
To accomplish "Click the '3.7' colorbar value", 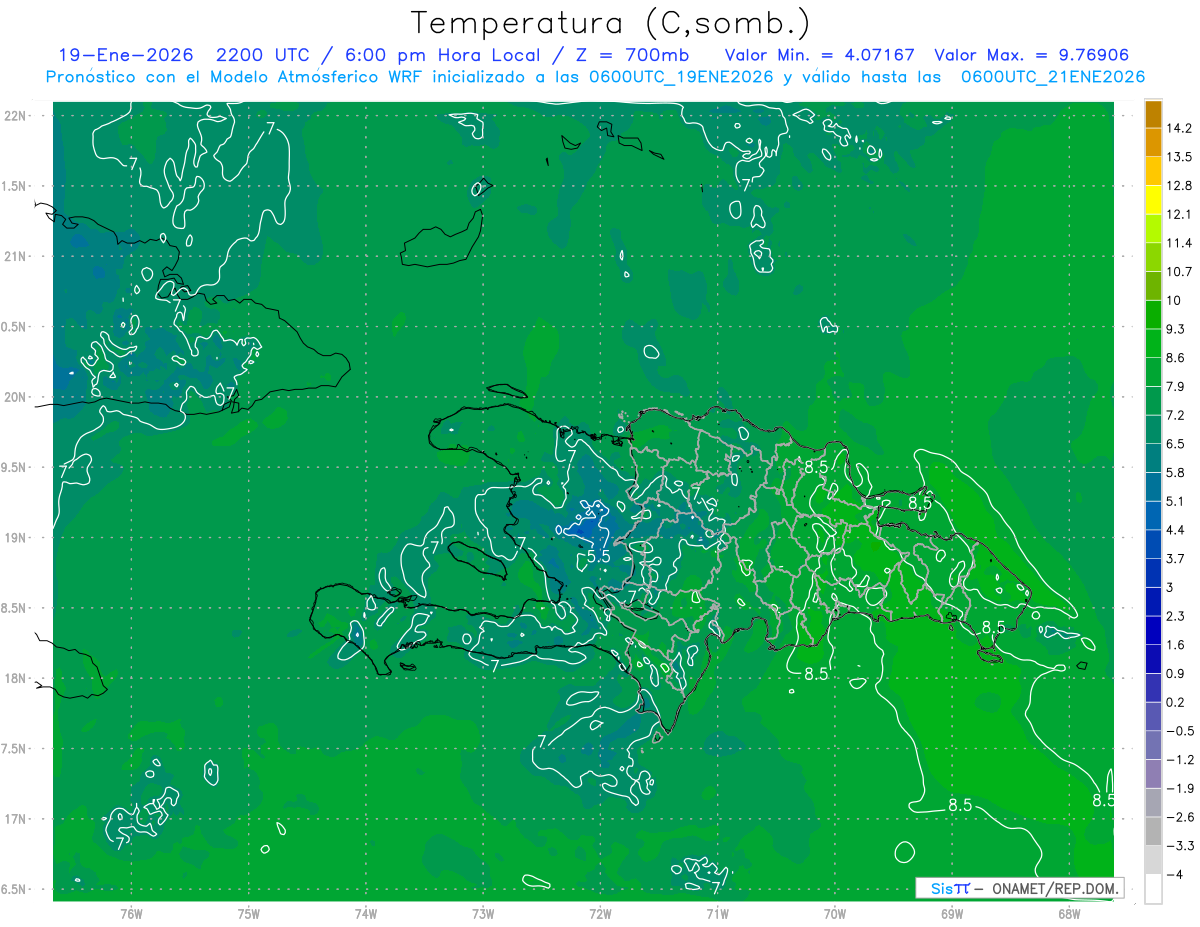I will pos(1176,559).
